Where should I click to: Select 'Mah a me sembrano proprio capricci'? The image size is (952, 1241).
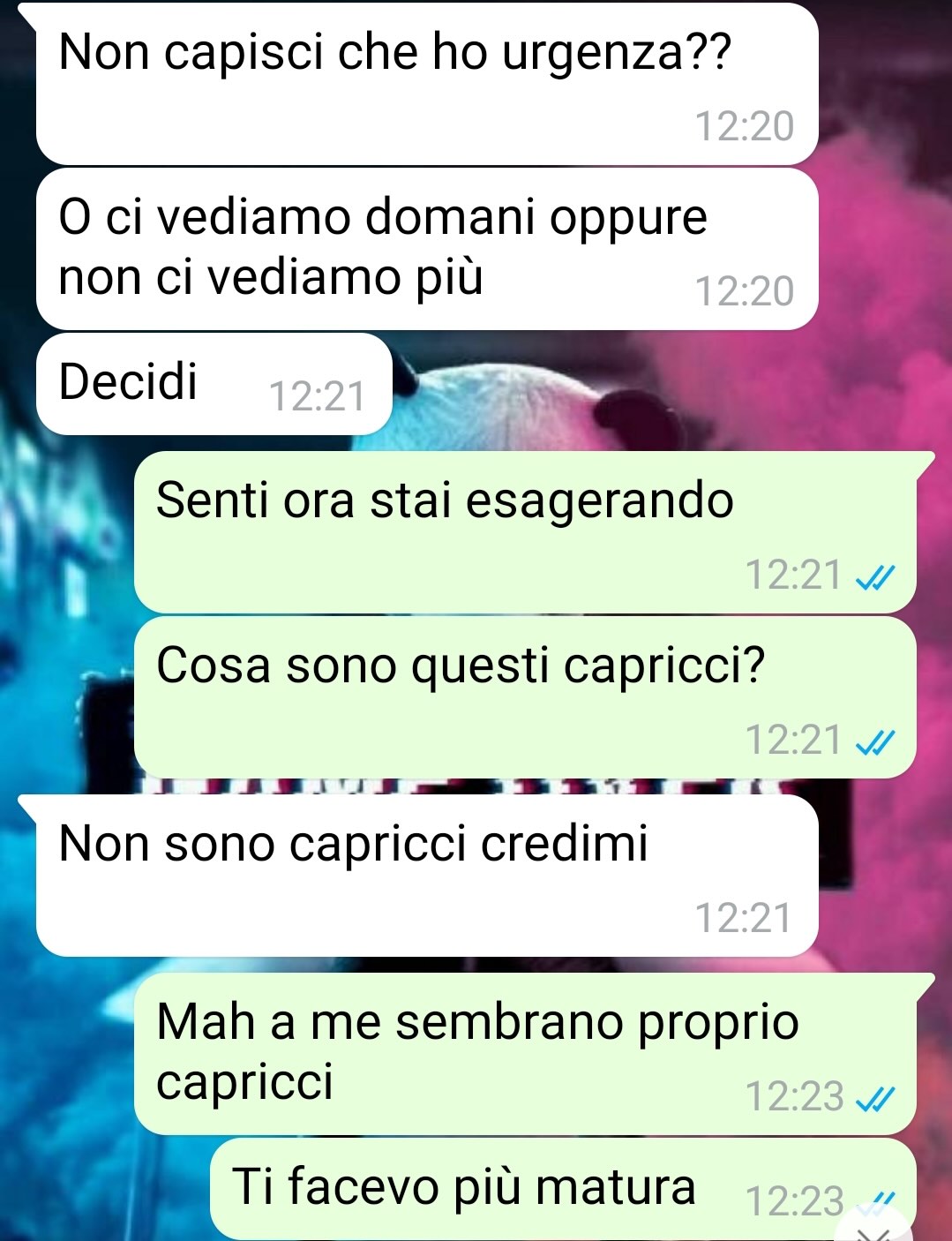[x=525, y=1054]
